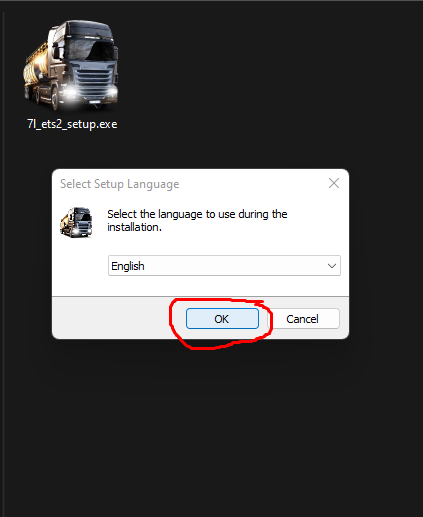Close the Select Setup Language dialog
Image resolution: width=423 pixels, height=517 pixels.
coord(334,183)
